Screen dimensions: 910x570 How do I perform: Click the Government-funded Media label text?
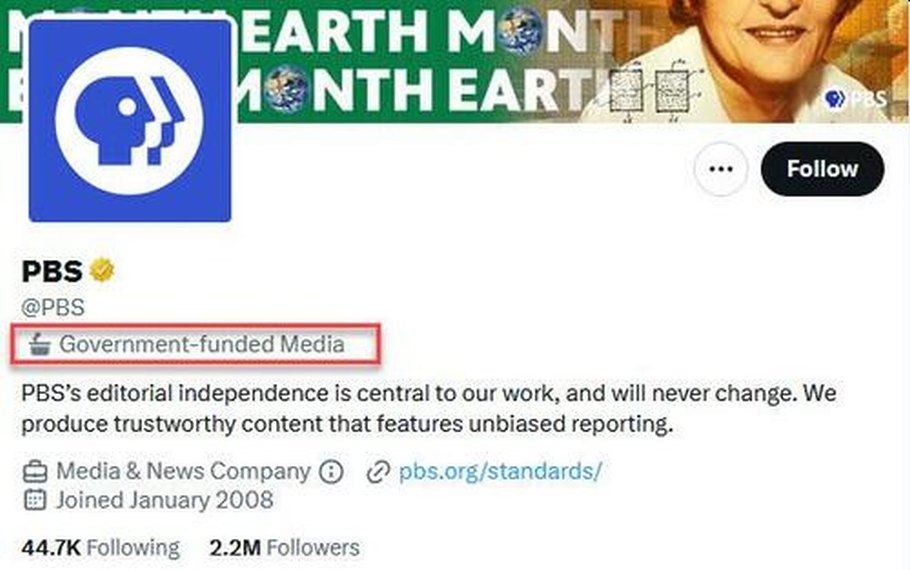tap(201, 344)
